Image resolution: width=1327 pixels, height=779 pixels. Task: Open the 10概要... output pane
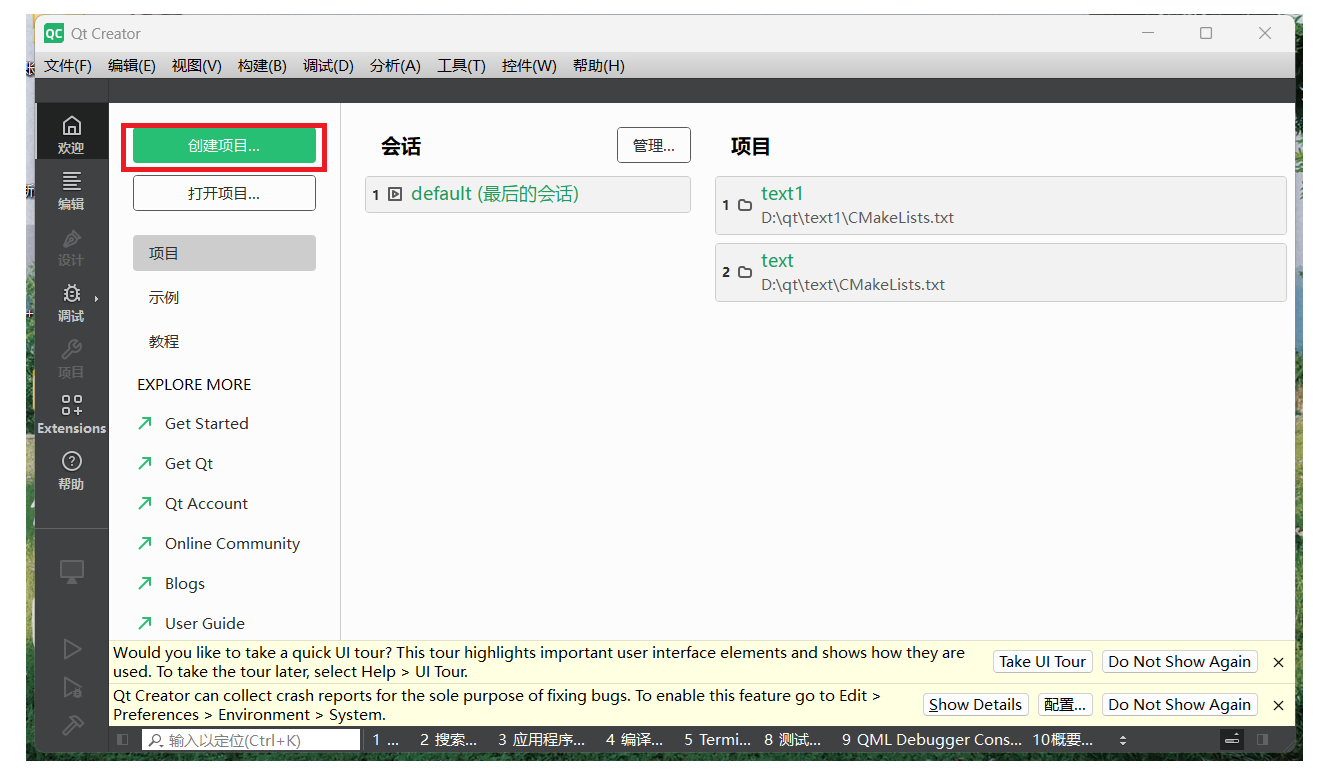pos(1062,740)
